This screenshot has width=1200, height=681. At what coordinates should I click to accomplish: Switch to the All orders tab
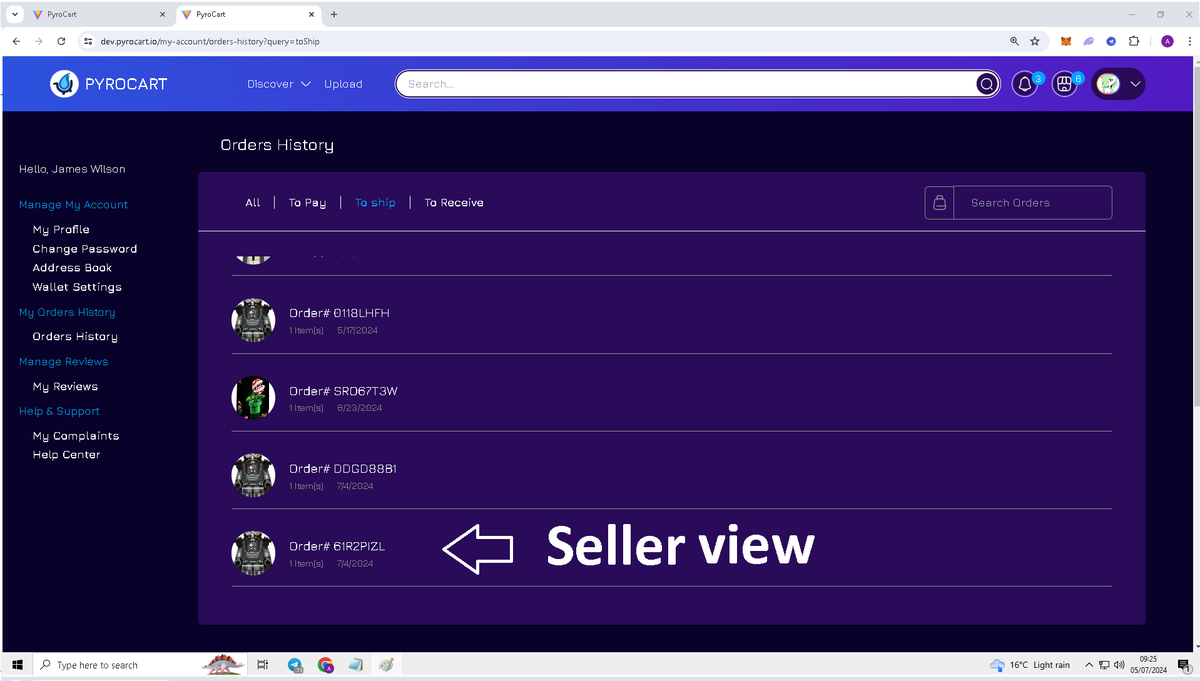point(253,202)
